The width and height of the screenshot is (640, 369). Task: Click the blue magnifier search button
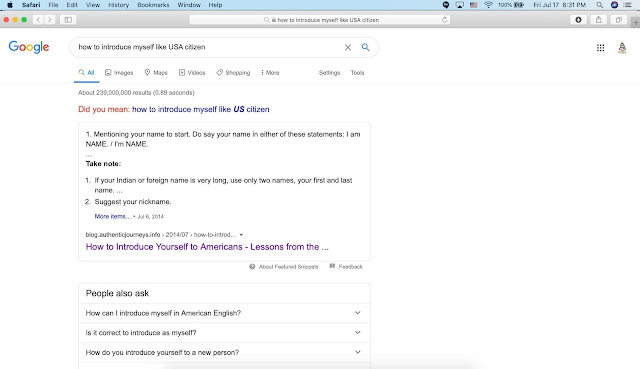click(365, 47)
